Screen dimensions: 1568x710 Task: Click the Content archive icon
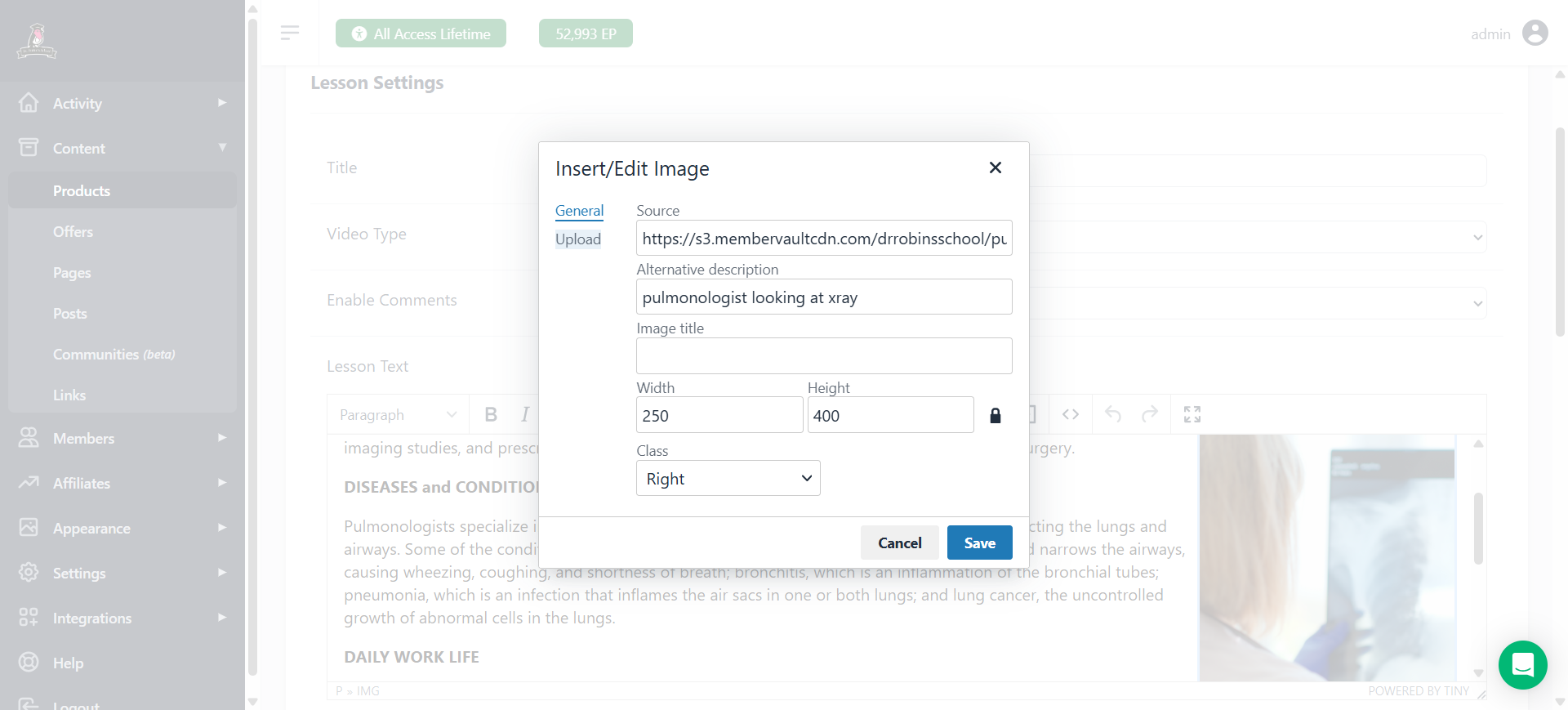click(x=29, y=147)
